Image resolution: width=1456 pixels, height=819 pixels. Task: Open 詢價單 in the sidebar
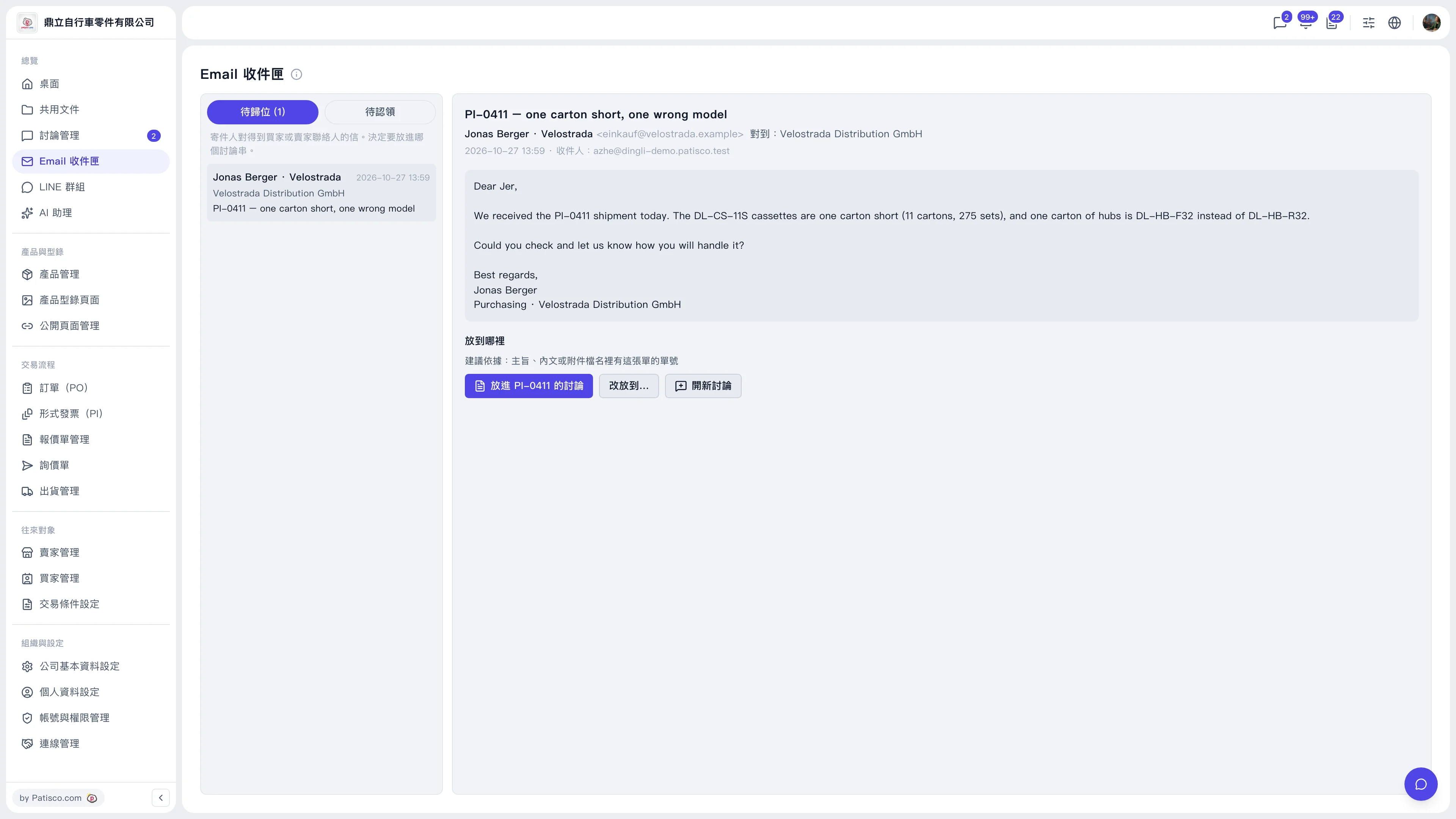click(91, 465)
